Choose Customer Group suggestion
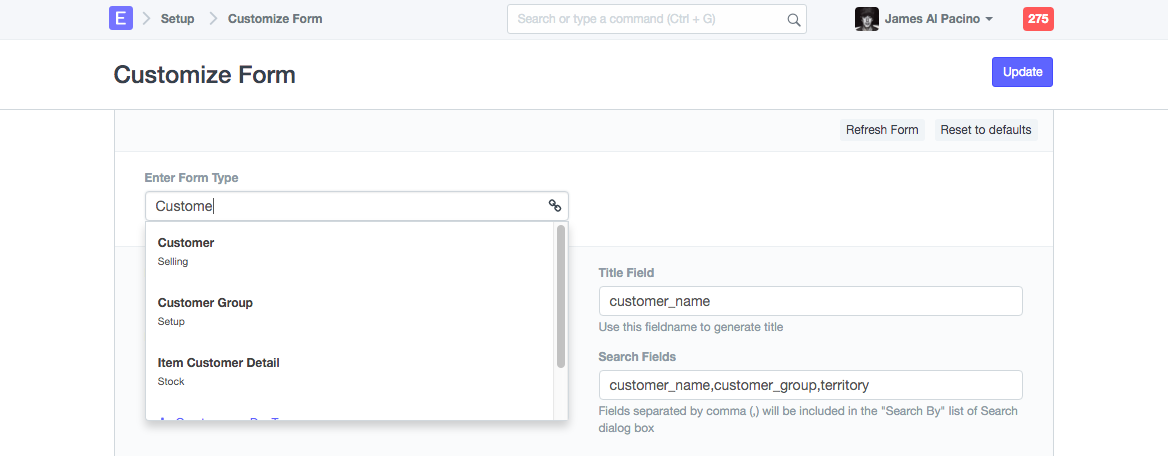 coord(205,311)
